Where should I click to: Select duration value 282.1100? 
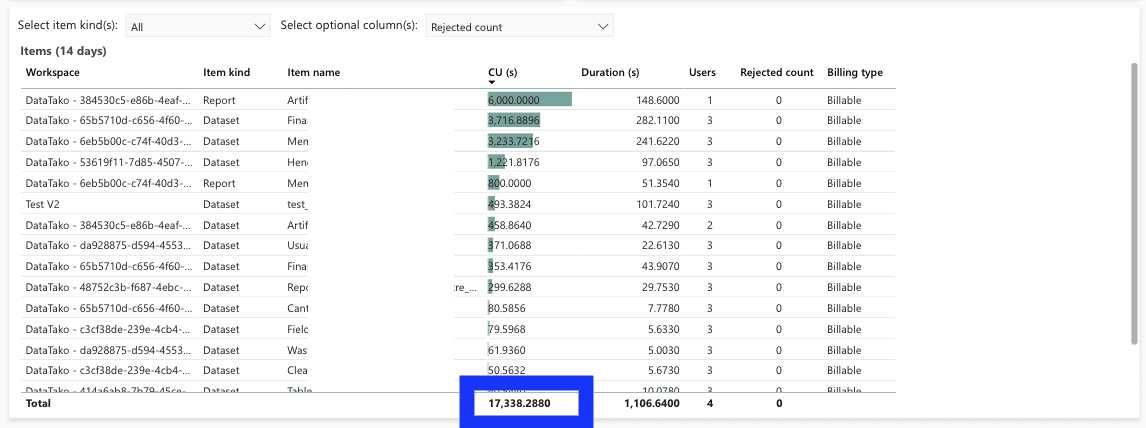coord(656,121)
